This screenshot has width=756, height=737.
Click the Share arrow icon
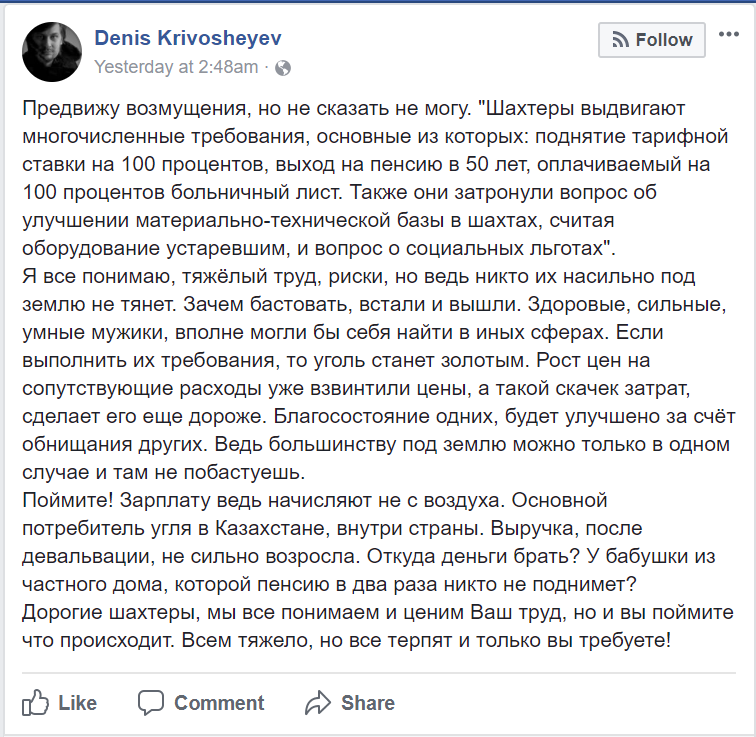[318, 702]
